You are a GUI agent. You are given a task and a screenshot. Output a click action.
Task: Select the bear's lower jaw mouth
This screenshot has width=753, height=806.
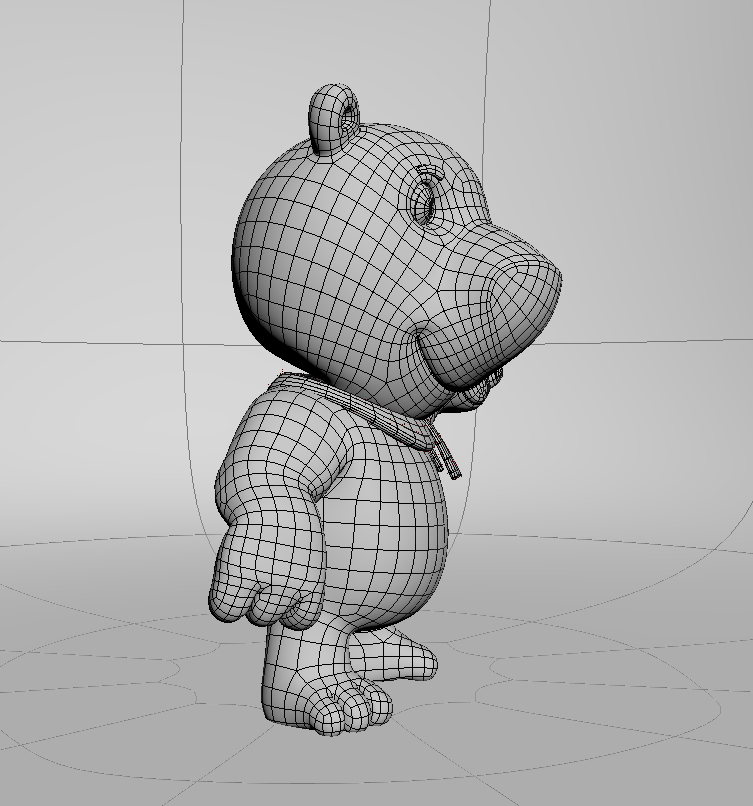click(473, 393)
